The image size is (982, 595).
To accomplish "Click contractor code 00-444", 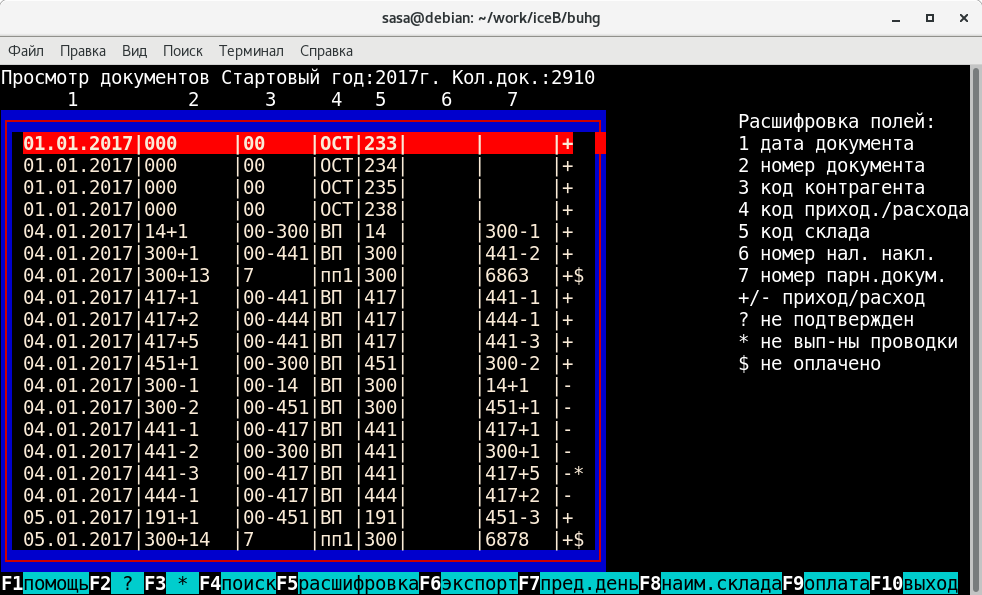I will (276, 319).
